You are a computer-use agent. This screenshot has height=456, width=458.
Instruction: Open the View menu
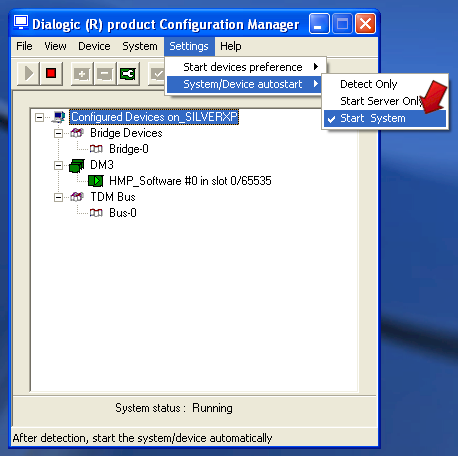point(55,46)
